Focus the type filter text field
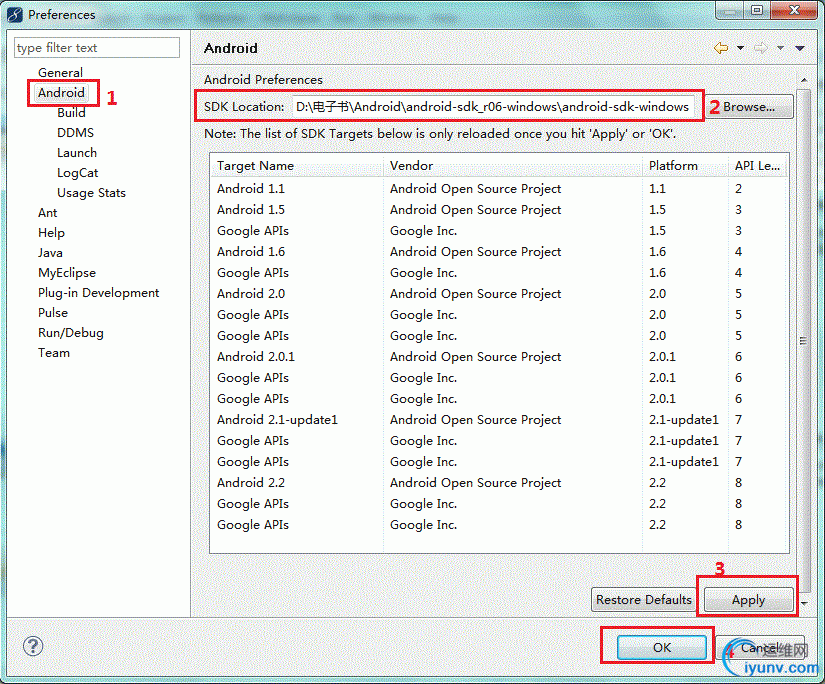Screen dimensions: 825x684 pyautogui.click(x=97, y=48)
